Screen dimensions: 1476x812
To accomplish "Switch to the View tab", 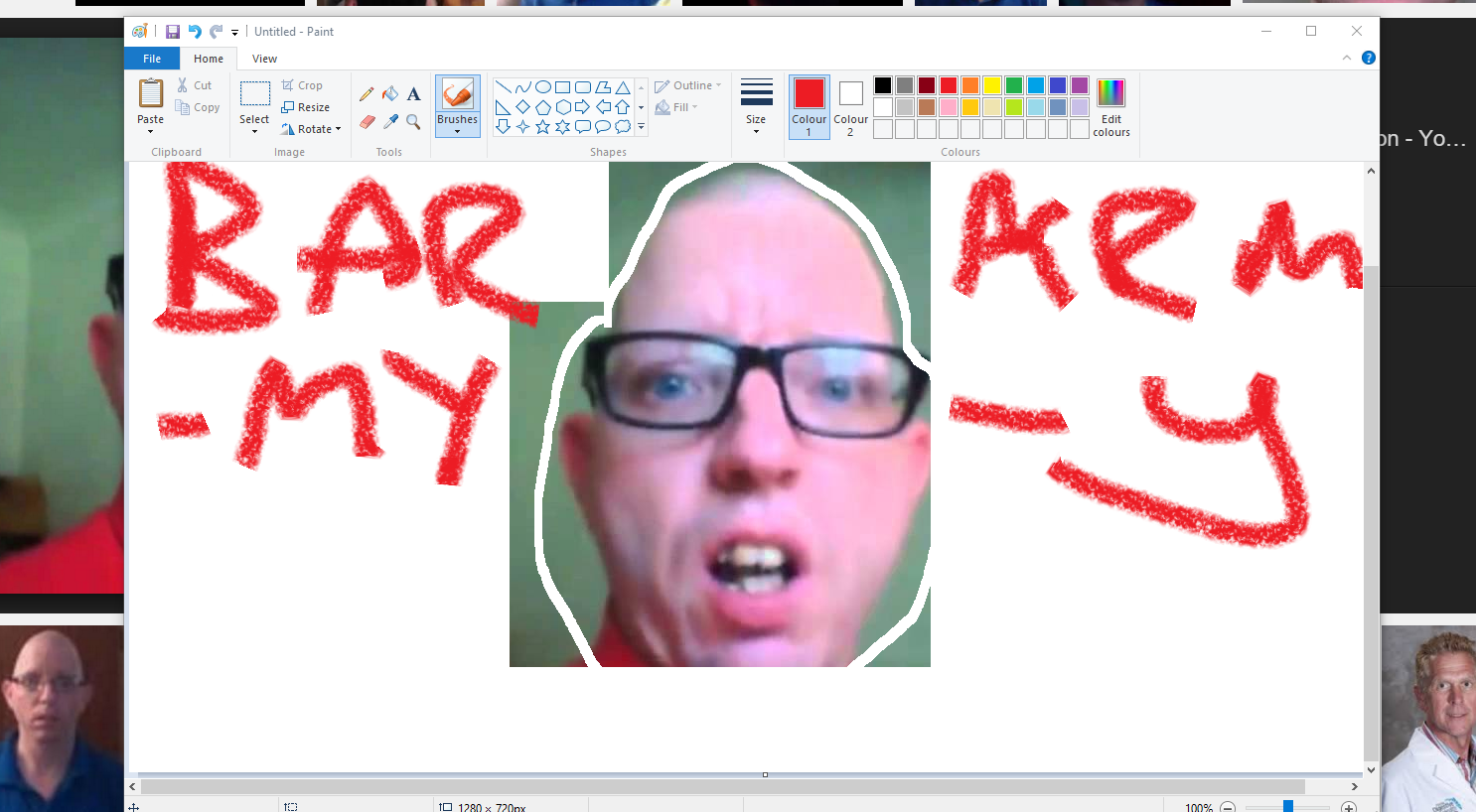I will (x=264, y=59).
